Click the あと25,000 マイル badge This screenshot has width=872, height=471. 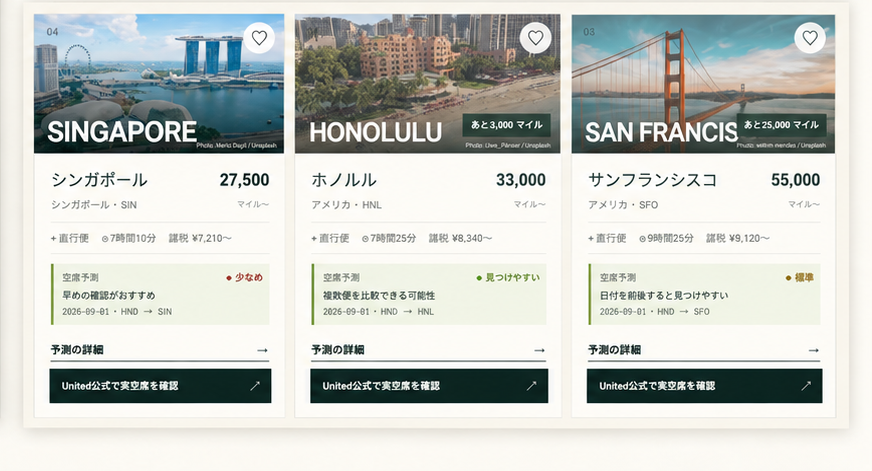(781, 125)
